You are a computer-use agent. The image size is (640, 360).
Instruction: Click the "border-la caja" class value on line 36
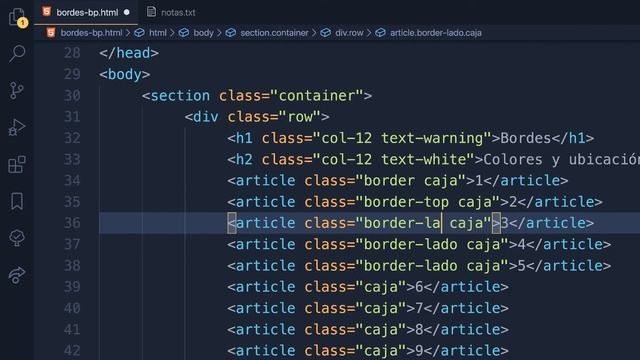point(423,223)
